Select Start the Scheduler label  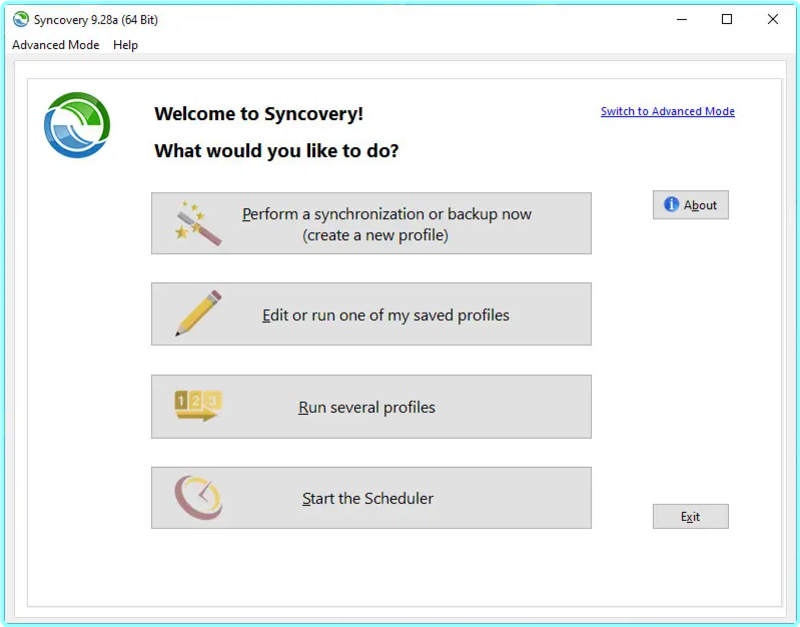(x=368, y=498)
